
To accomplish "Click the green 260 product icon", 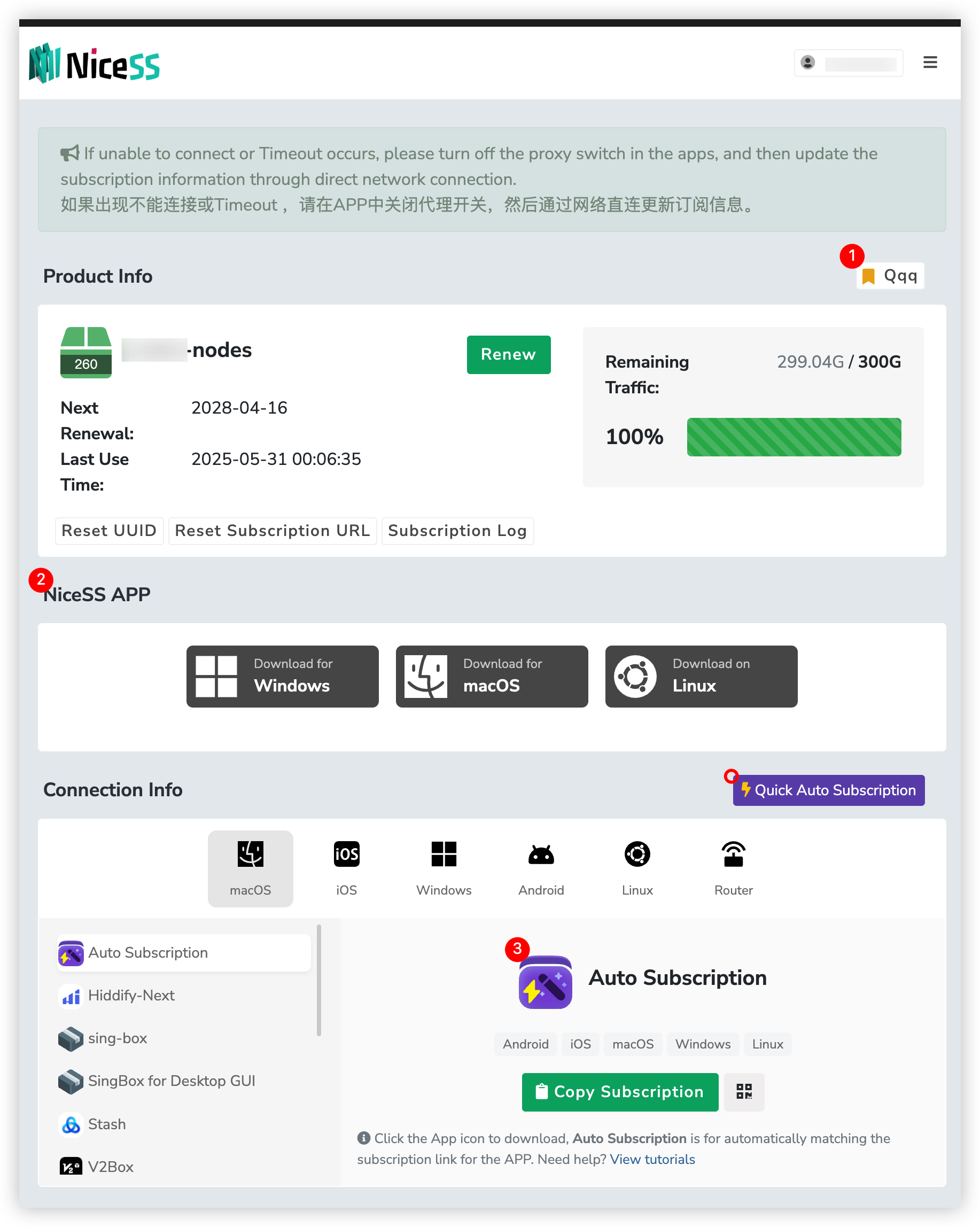I will click(86, 352).
